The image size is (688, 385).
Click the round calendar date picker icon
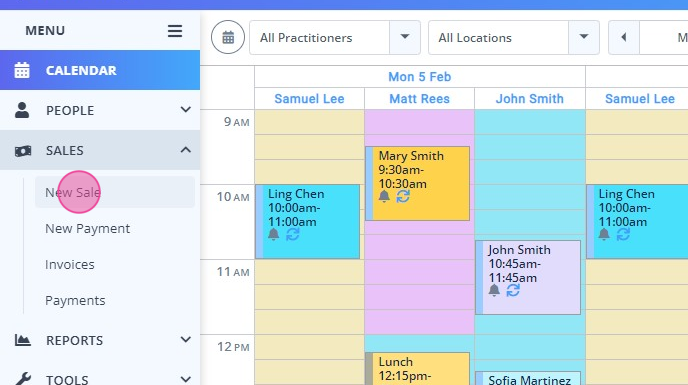[x=228, y=37]
